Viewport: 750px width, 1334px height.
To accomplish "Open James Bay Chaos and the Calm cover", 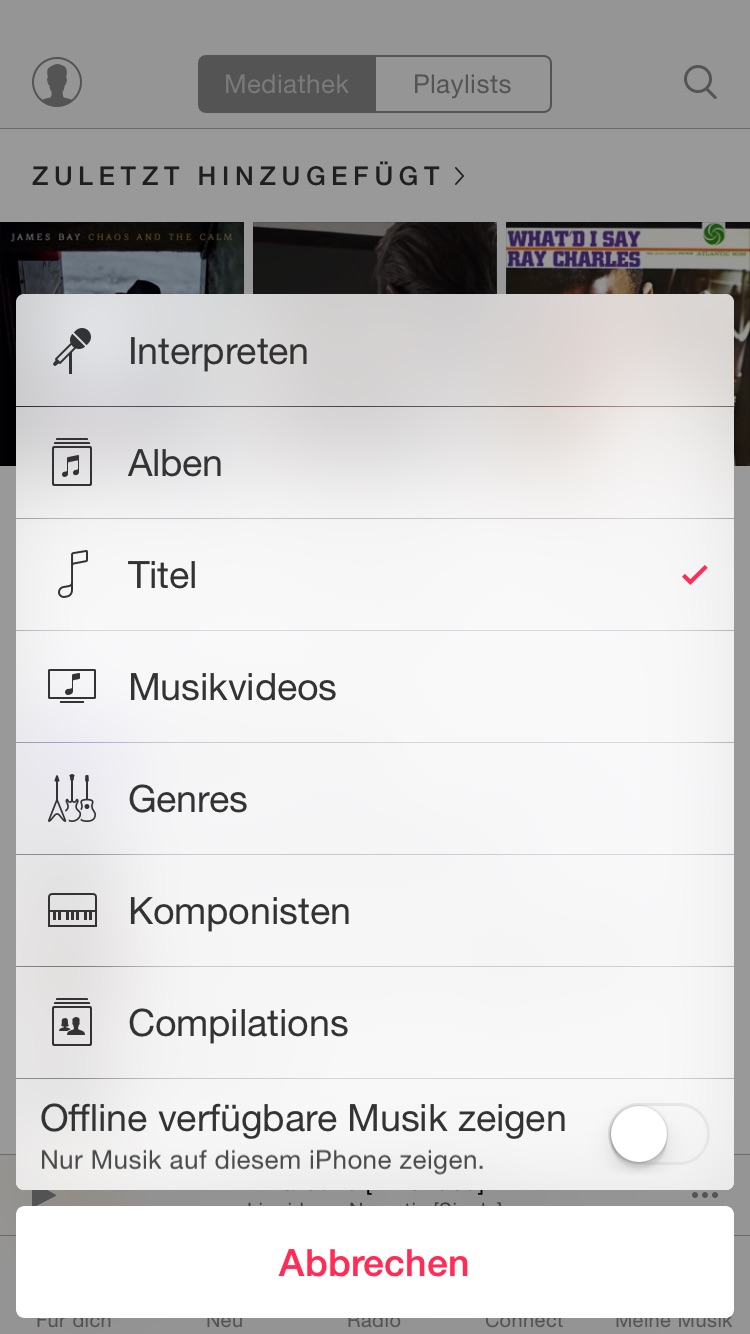I will click(122, 258).
